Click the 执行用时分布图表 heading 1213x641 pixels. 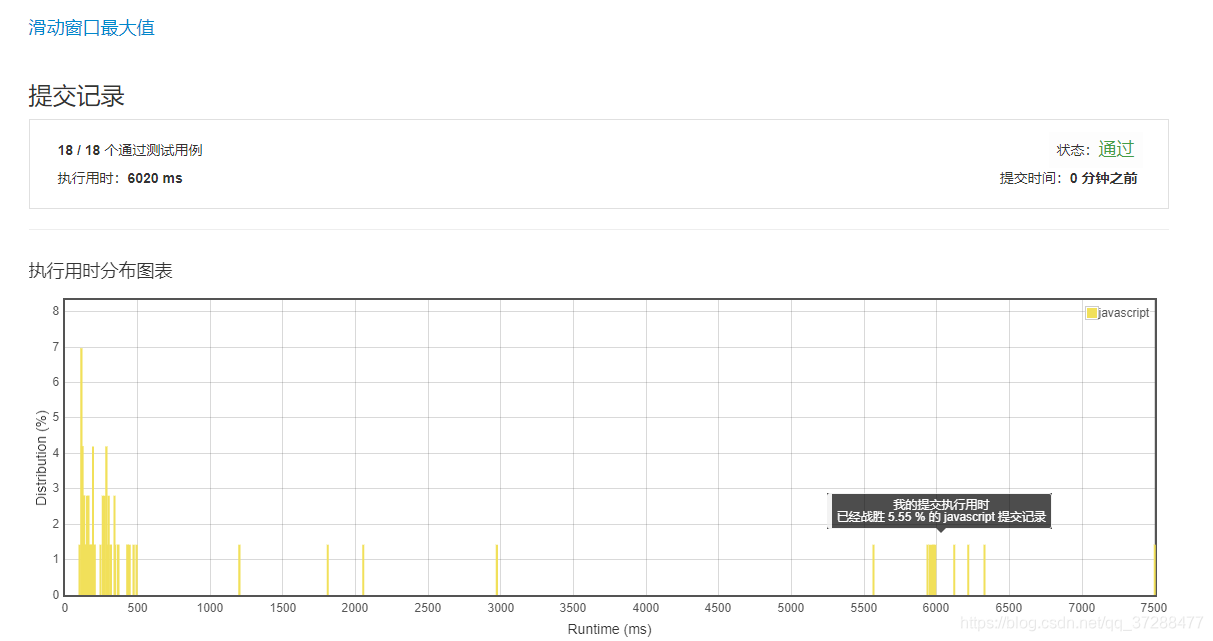100,271
